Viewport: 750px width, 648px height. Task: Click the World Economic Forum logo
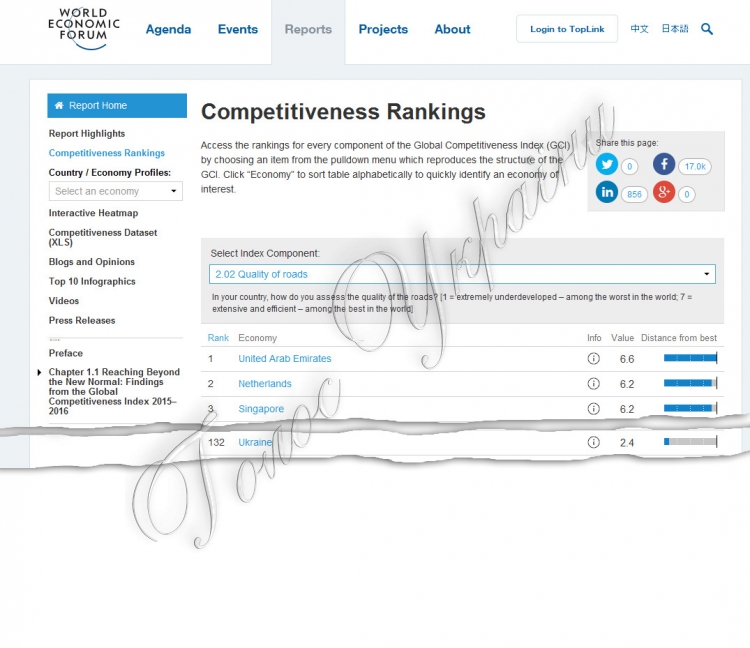click(84, 29)
